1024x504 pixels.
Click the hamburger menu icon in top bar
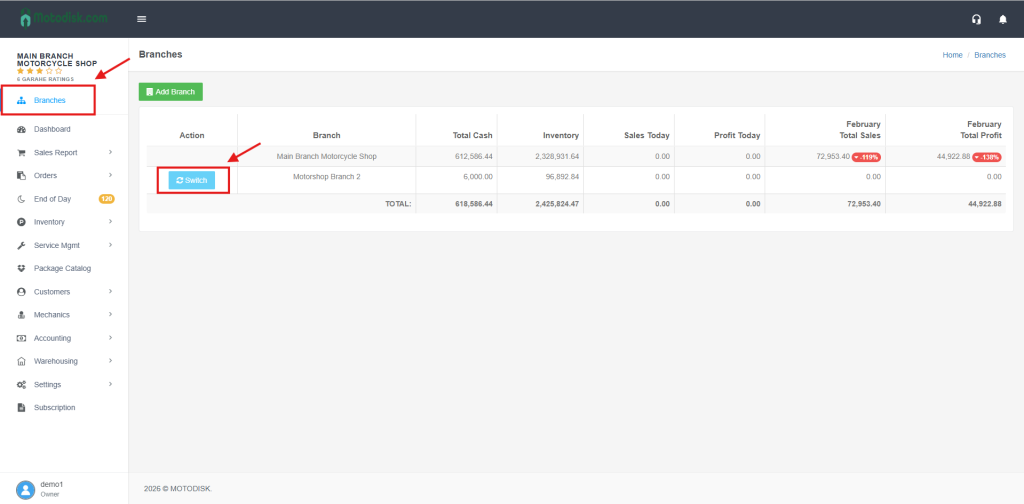tap(142, 19)
